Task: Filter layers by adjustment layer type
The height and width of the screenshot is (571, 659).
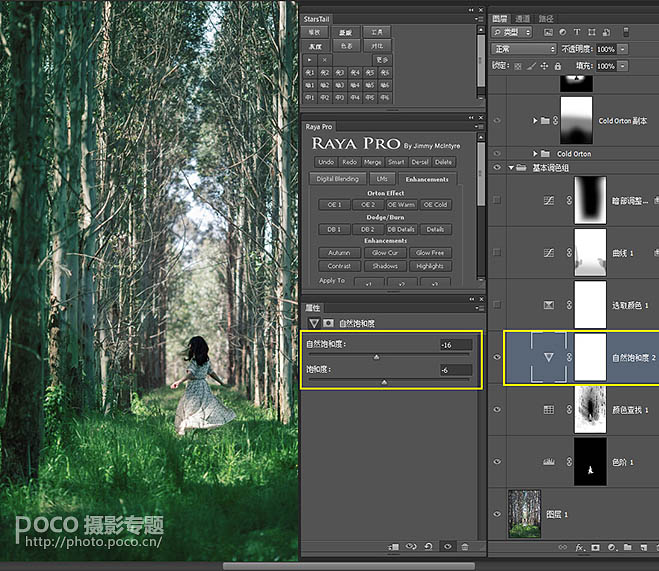Action: coord(563,32)
